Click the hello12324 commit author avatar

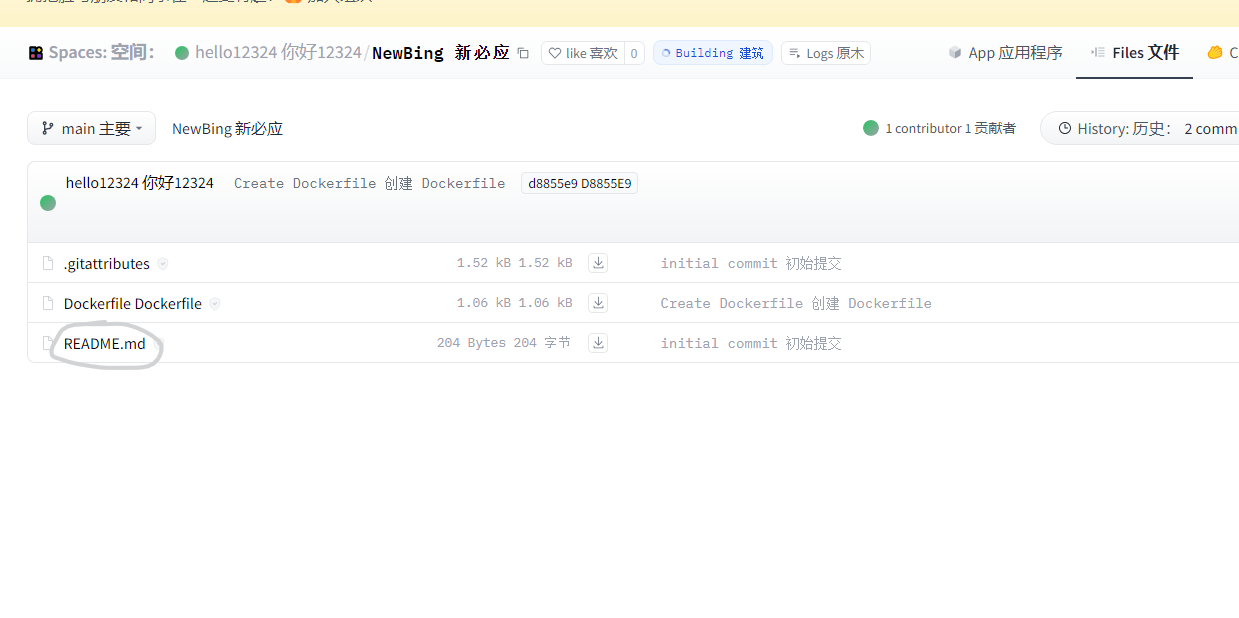[48, 203]
